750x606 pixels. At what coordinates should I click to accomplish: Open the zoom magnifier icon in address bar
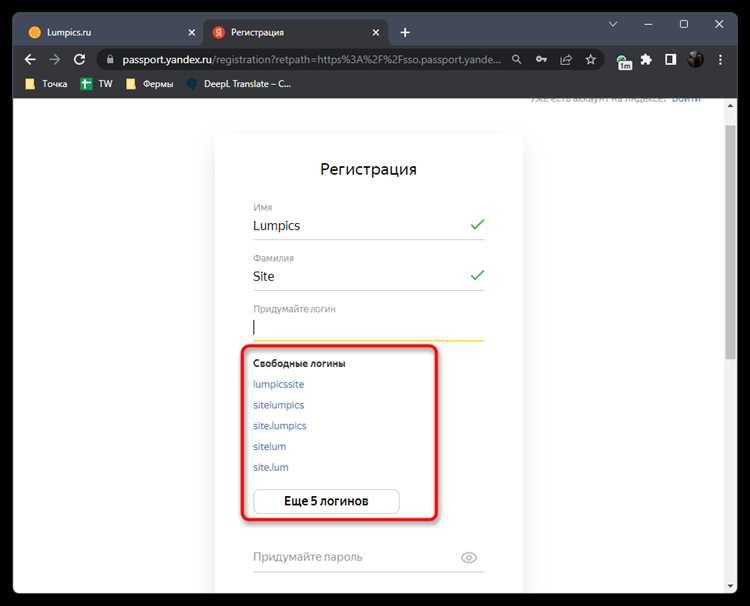(517, 59)
